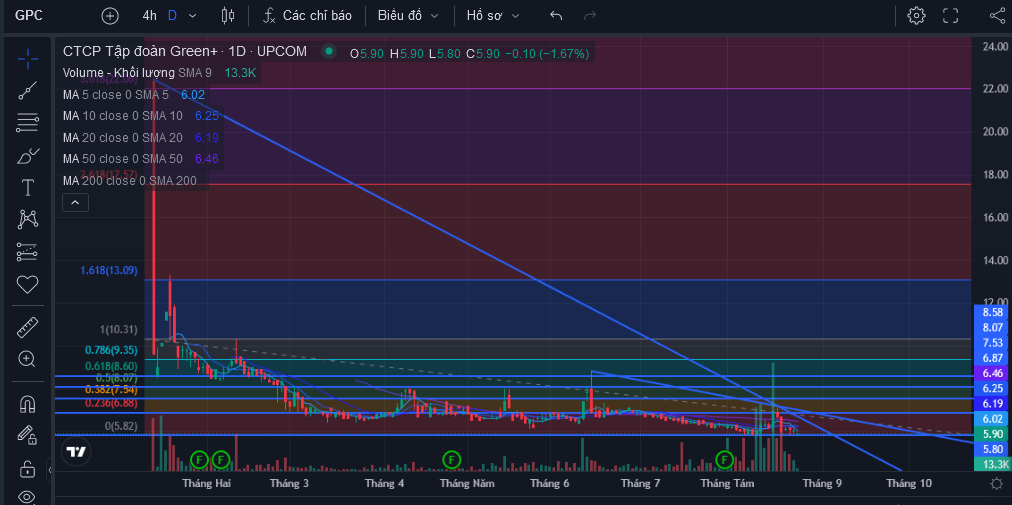Select the MA 200 close 0 SMA 200 legend

click(x=130, y=181)
